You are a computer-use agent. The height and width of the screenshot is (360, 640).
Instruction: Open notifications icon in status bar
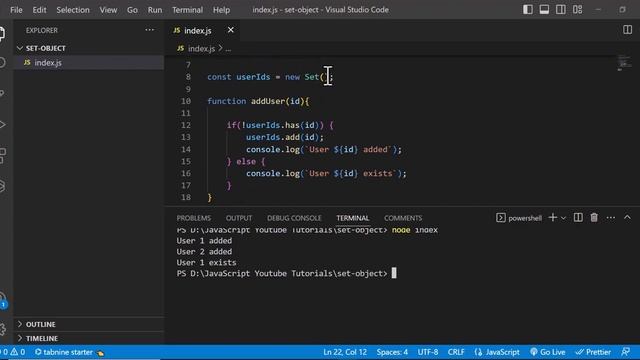(626, 352)
